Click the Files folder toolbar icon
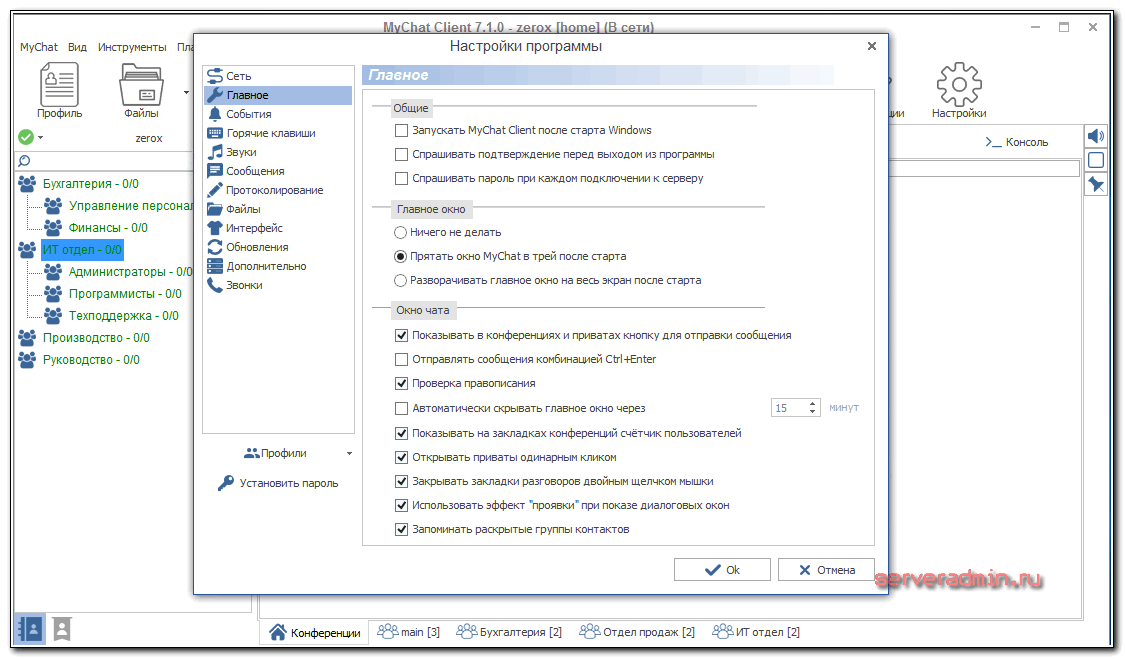1125x659 pixels. (141, 85)
